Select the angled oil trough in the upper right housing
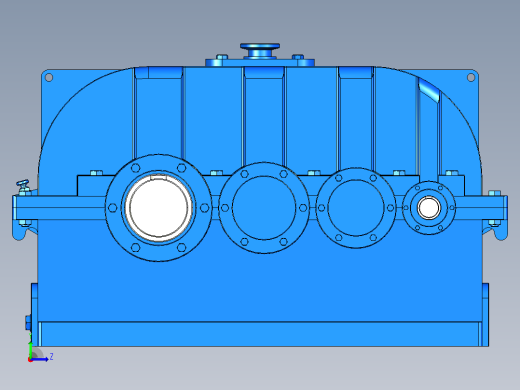The width and height of the screenshot is (520, 390). coord(429,89)
